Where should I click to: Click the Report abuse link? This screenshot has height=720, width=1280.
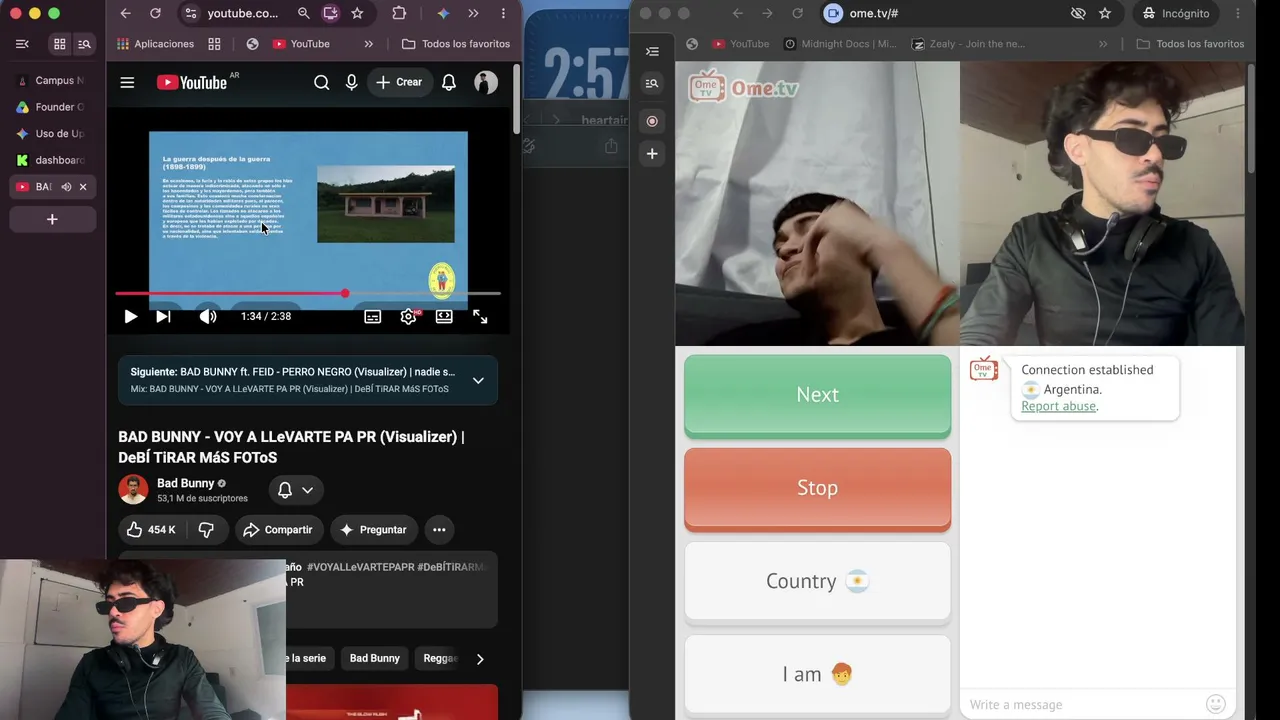coord(1058,406)
